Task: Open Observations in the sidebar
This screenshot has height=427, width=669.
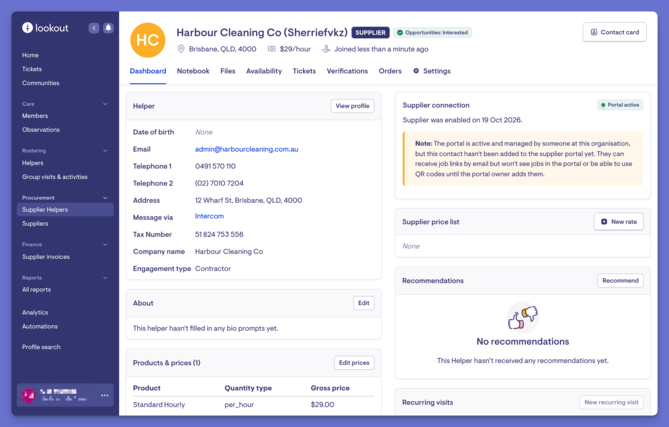Action: [41, 130]
